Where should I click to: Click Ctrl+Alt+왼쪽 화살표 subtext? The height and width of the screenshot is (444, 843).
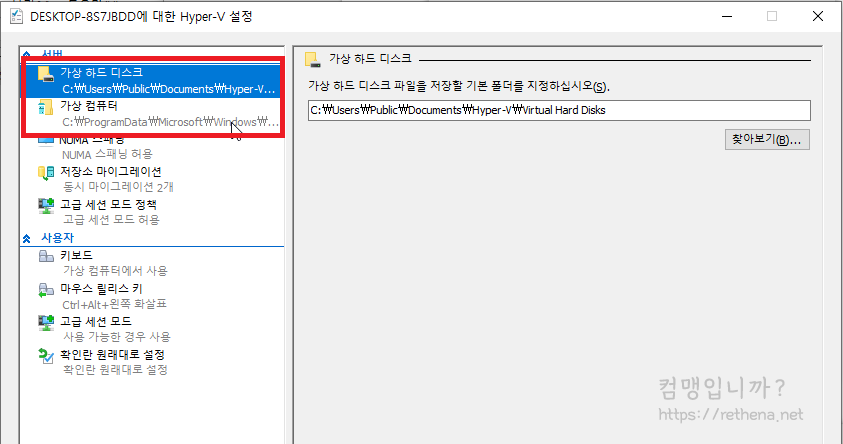(x=114, y=304)
